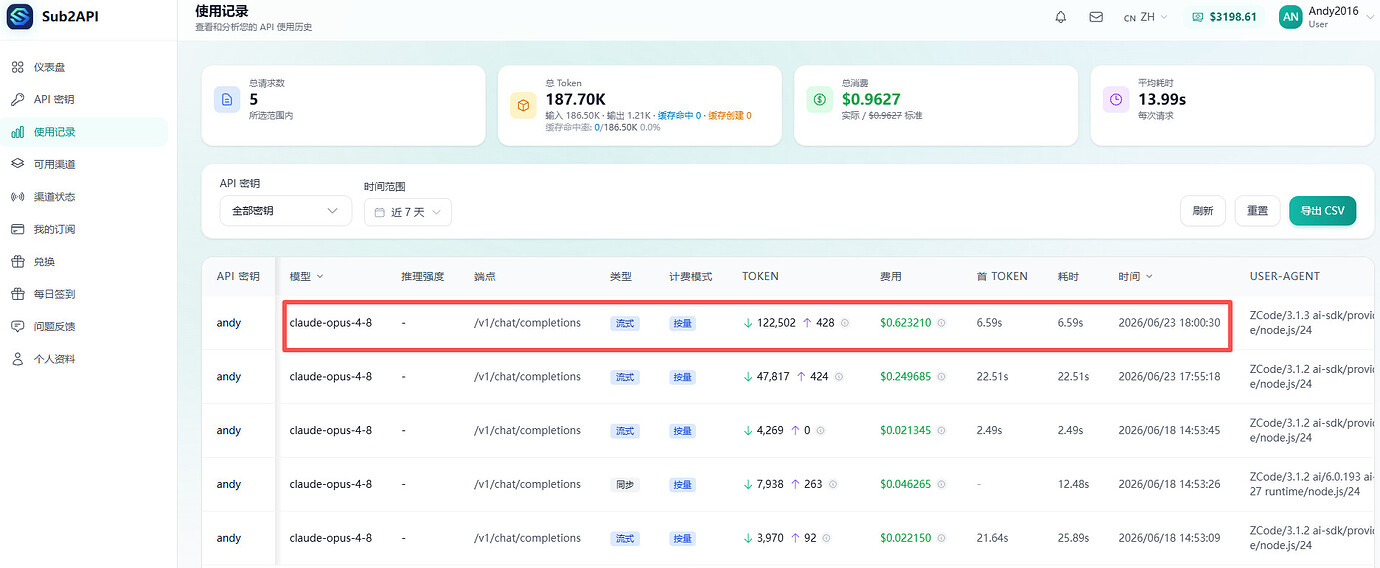1380x568 pixels.
Task: Click the 使用记录 page title
Action: point(221,11)
